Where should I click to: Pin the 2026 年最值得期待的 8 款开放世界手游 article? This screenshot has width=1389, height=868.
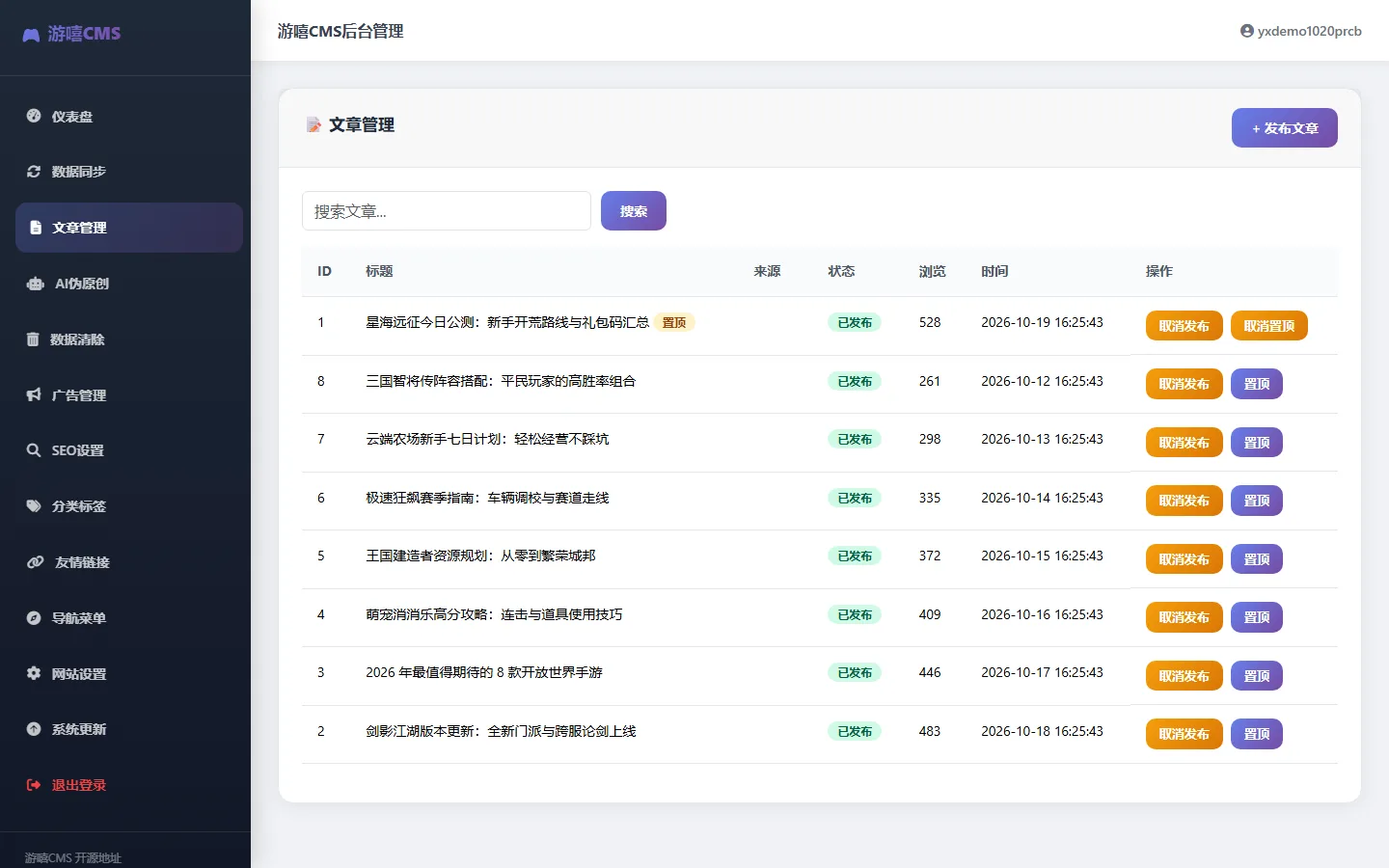coord(1257,676)
